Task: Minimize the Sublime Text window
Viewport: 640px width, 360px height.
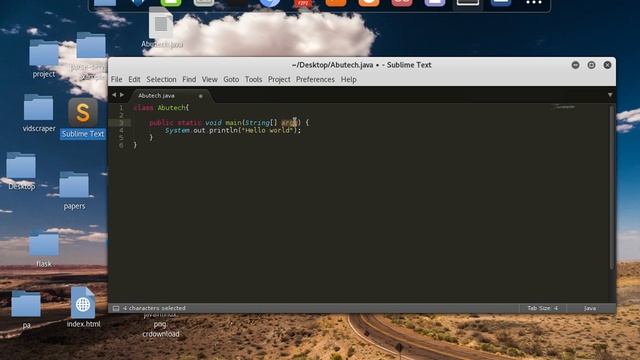Action: click(x=575, y=65)
